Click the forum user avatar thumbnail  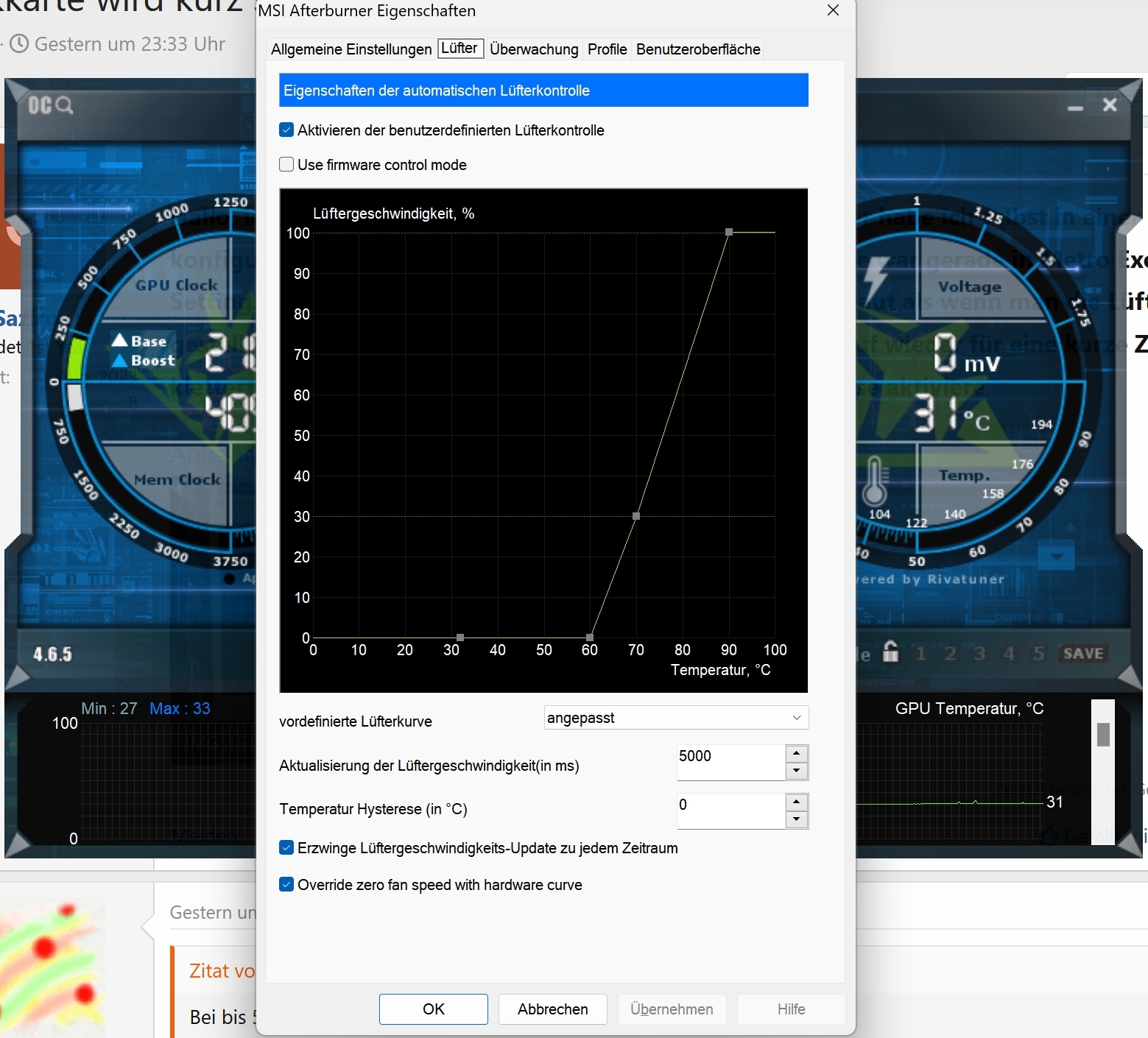point(52,967)
